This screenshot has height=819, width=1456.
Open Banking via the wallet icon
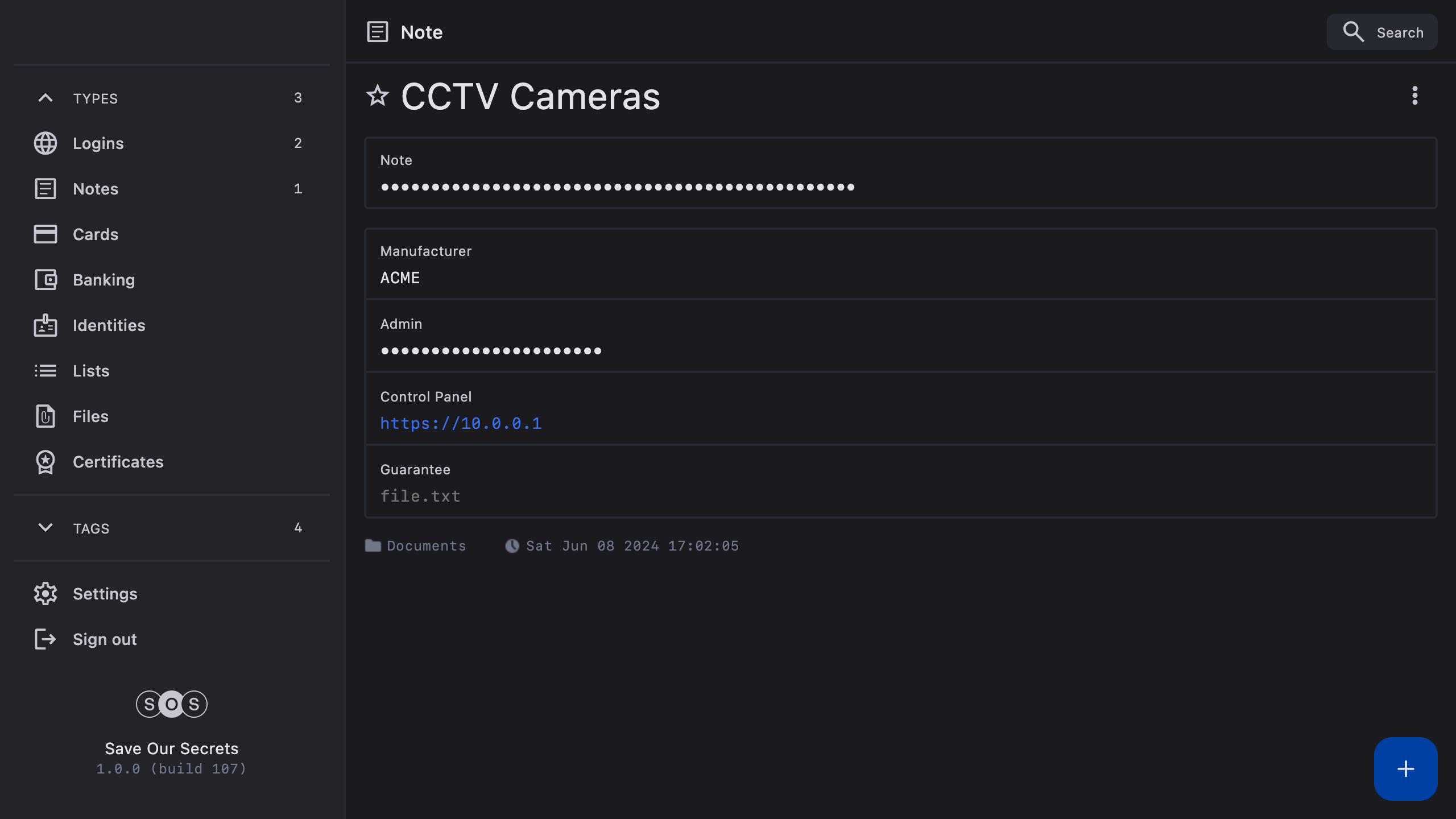45,280
